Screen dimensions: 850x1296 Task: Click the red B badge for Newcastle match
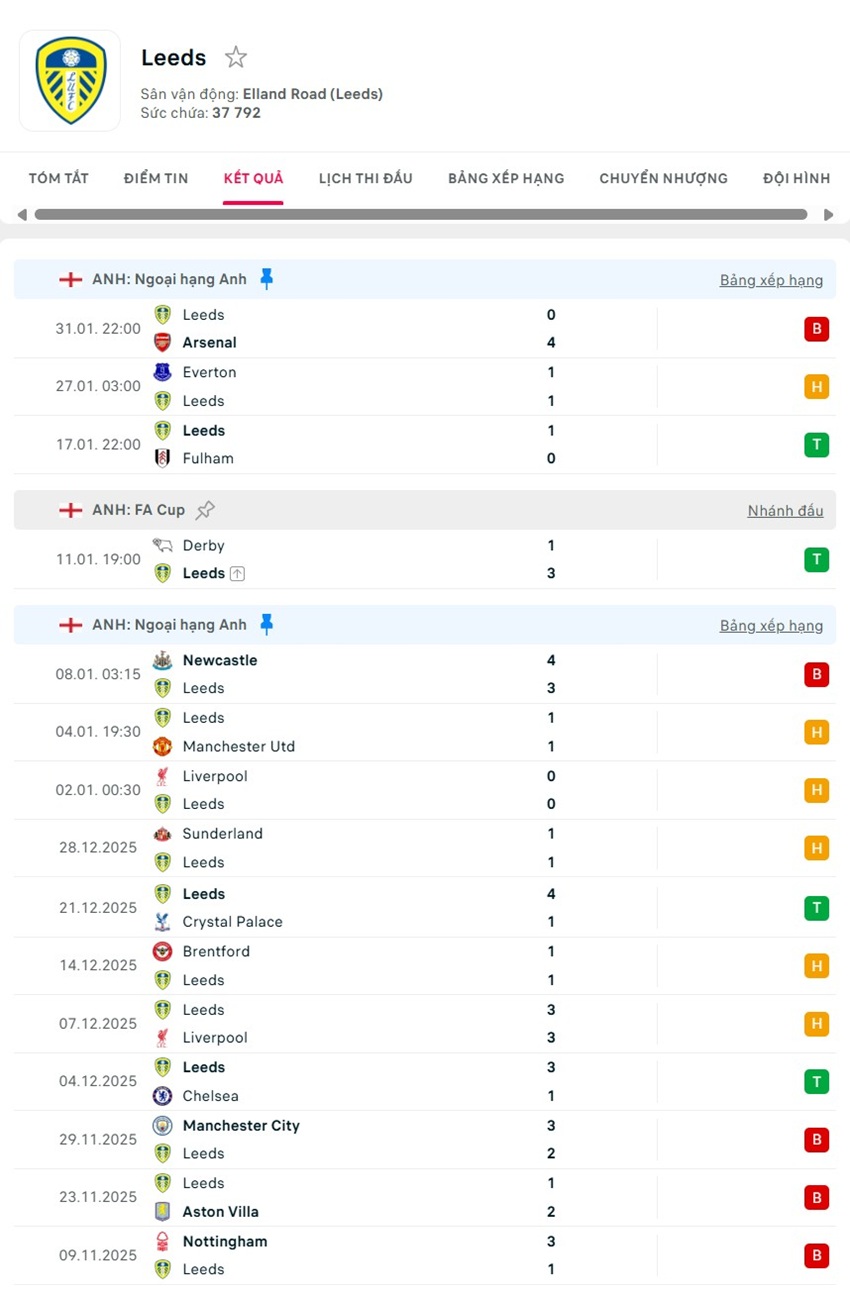(x=817, y=674)
